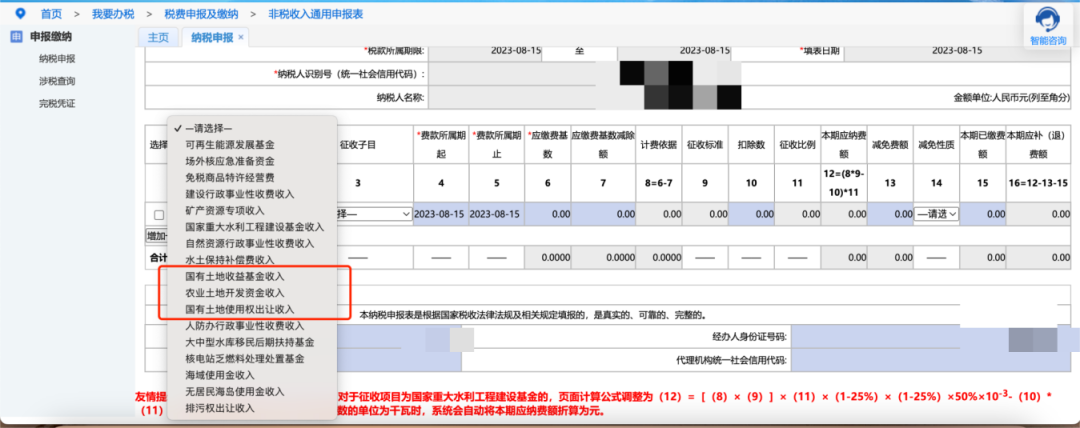
Task: Click the 申报缴纳 sidebar icon
Action: (x=16, y=37)
